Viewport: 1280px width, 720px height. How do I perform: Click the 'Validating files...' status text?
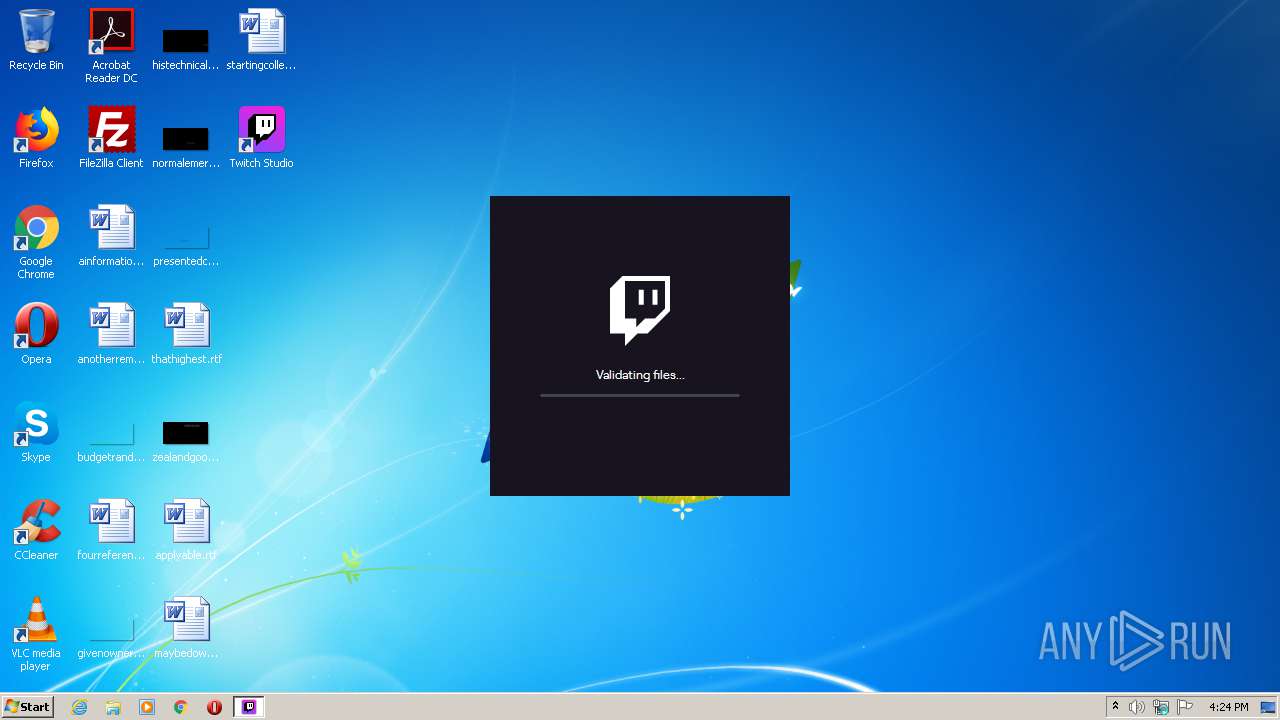pyautogui.click(x=640, y=375)
